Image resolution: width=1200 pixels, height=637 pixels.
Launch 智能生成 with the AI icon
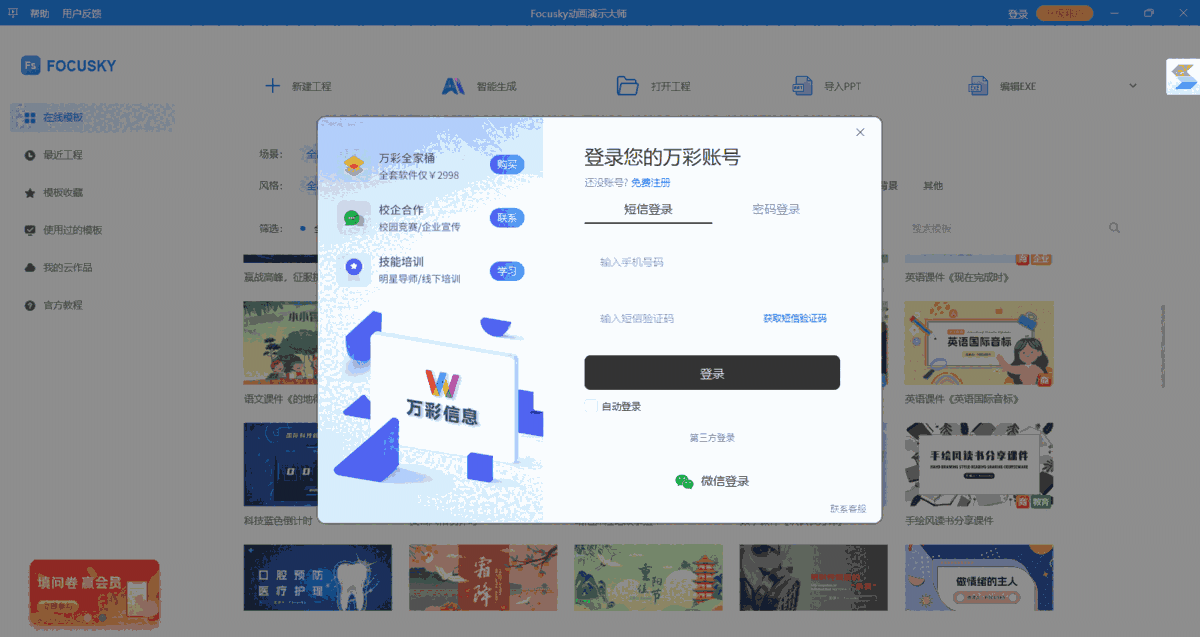coord(454,86)
